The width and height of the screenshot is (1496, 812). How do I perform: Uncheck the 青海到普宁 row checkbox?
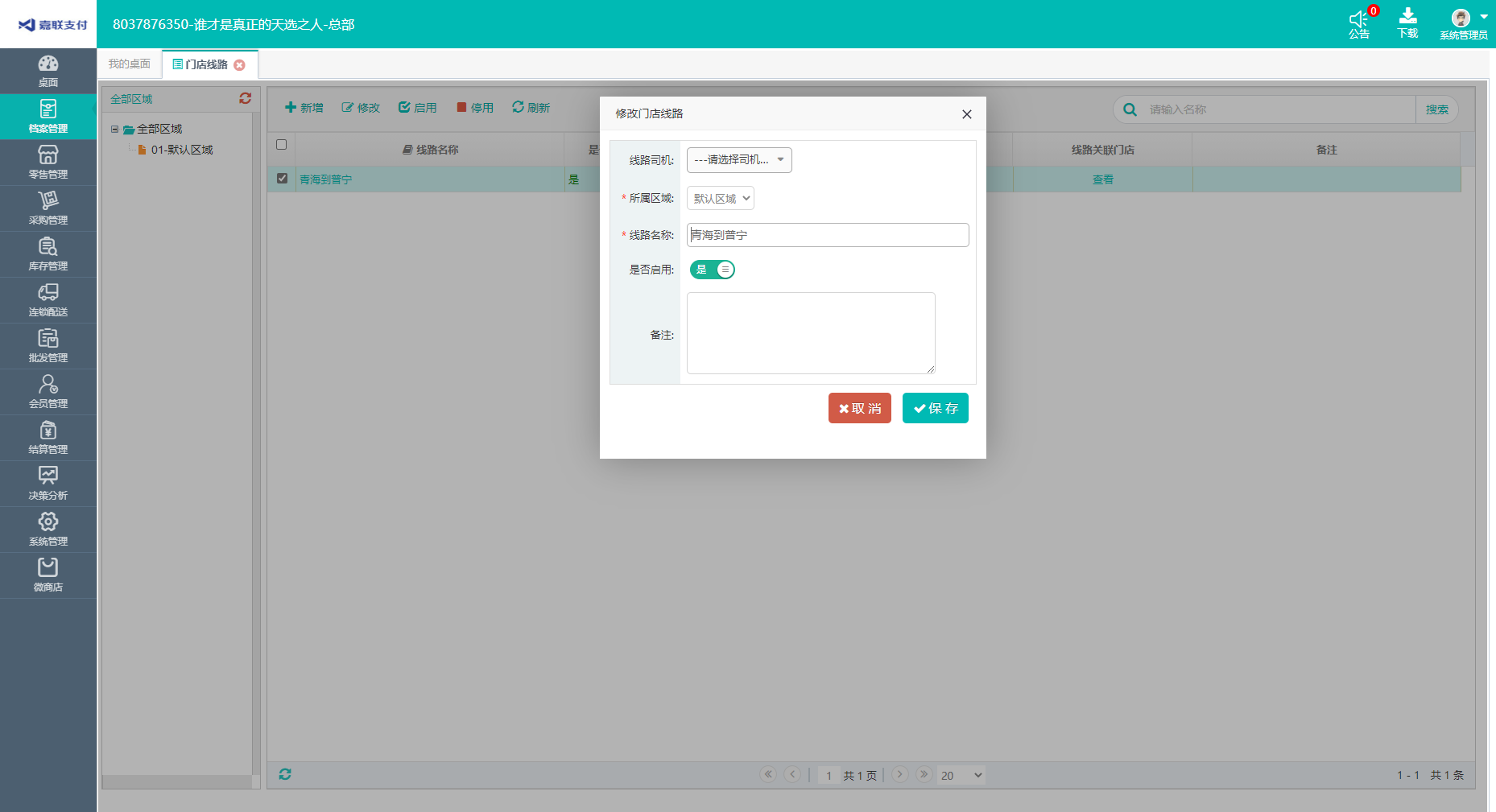click(x=282, y=179)
